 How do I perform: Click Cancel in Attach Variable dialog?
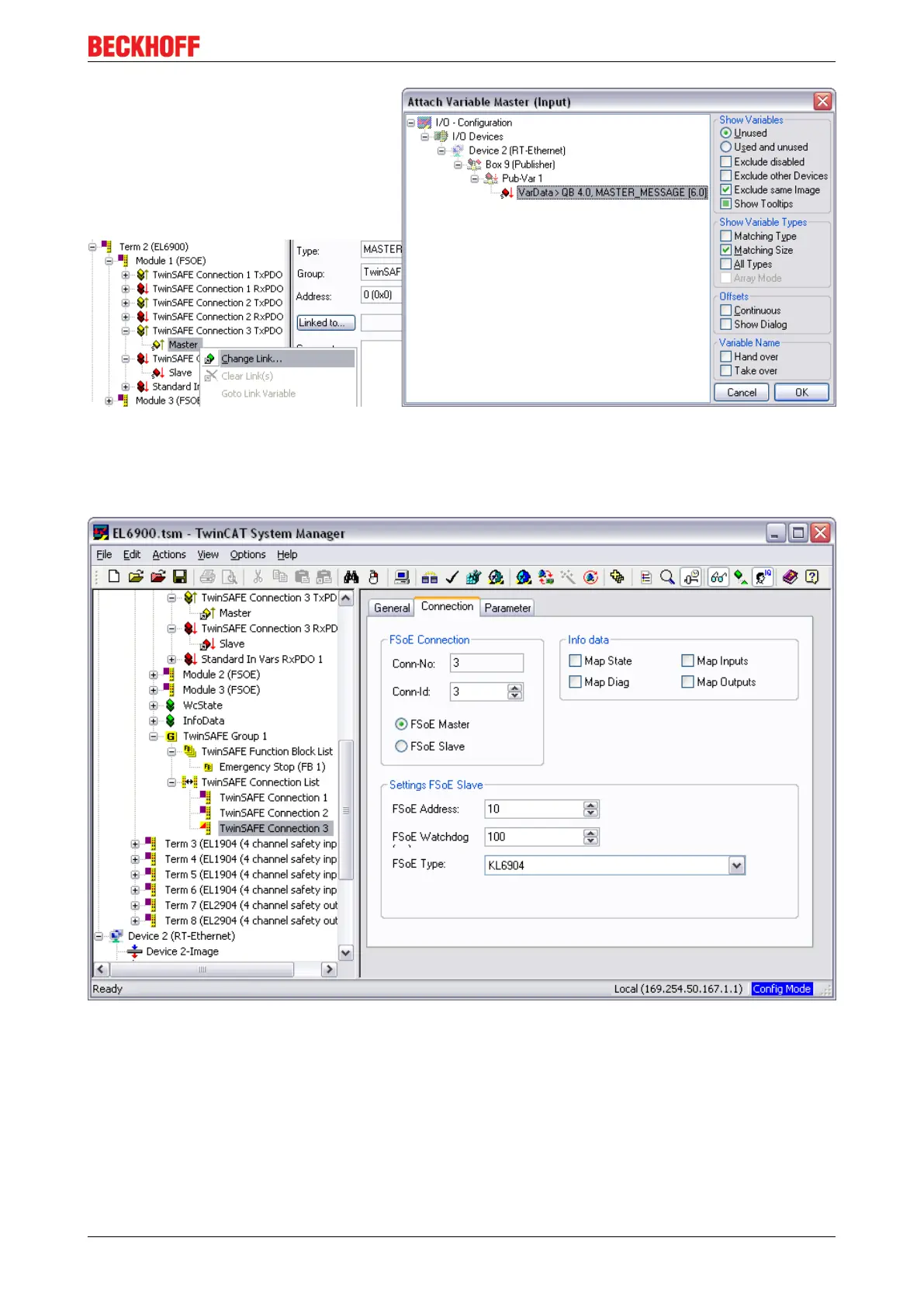tap(742, 393)
